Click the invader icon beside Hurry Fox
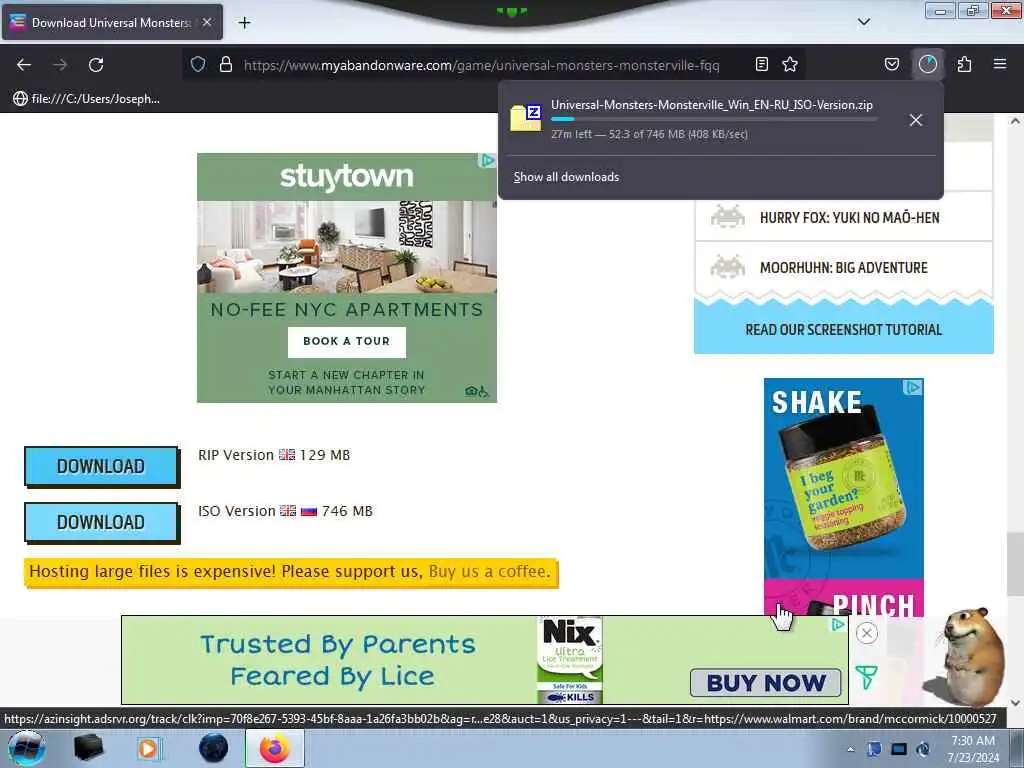The height and width of the screenshot is (768, 1024). 728,217
